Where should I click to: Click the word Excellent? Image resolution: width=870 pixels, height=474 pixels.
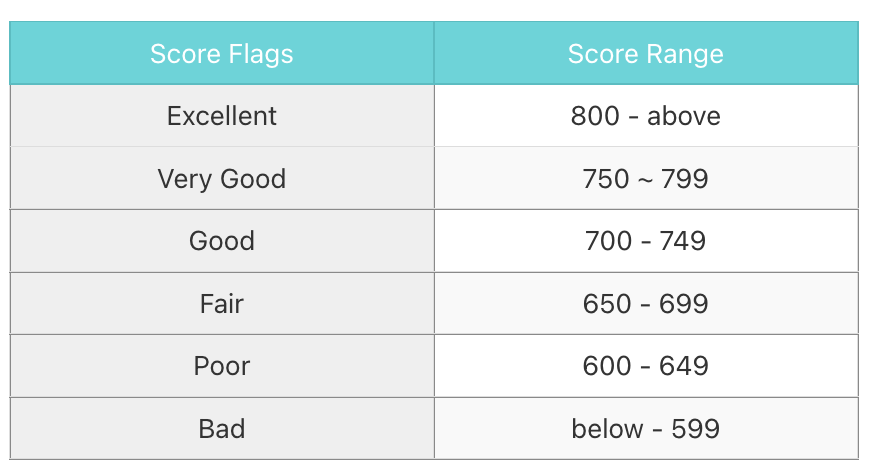pyautogui.click(x=222, y=116)
